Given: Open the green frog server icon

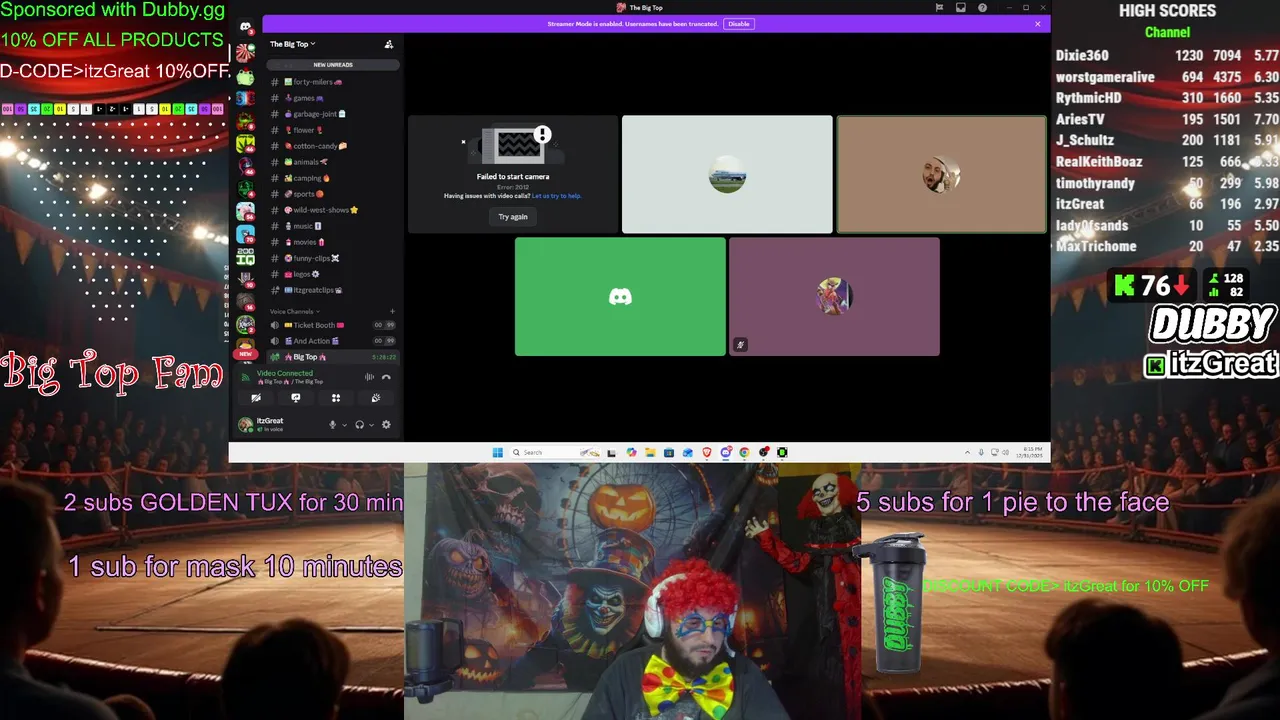Looking at the screenshot, I should click(245, 76).
